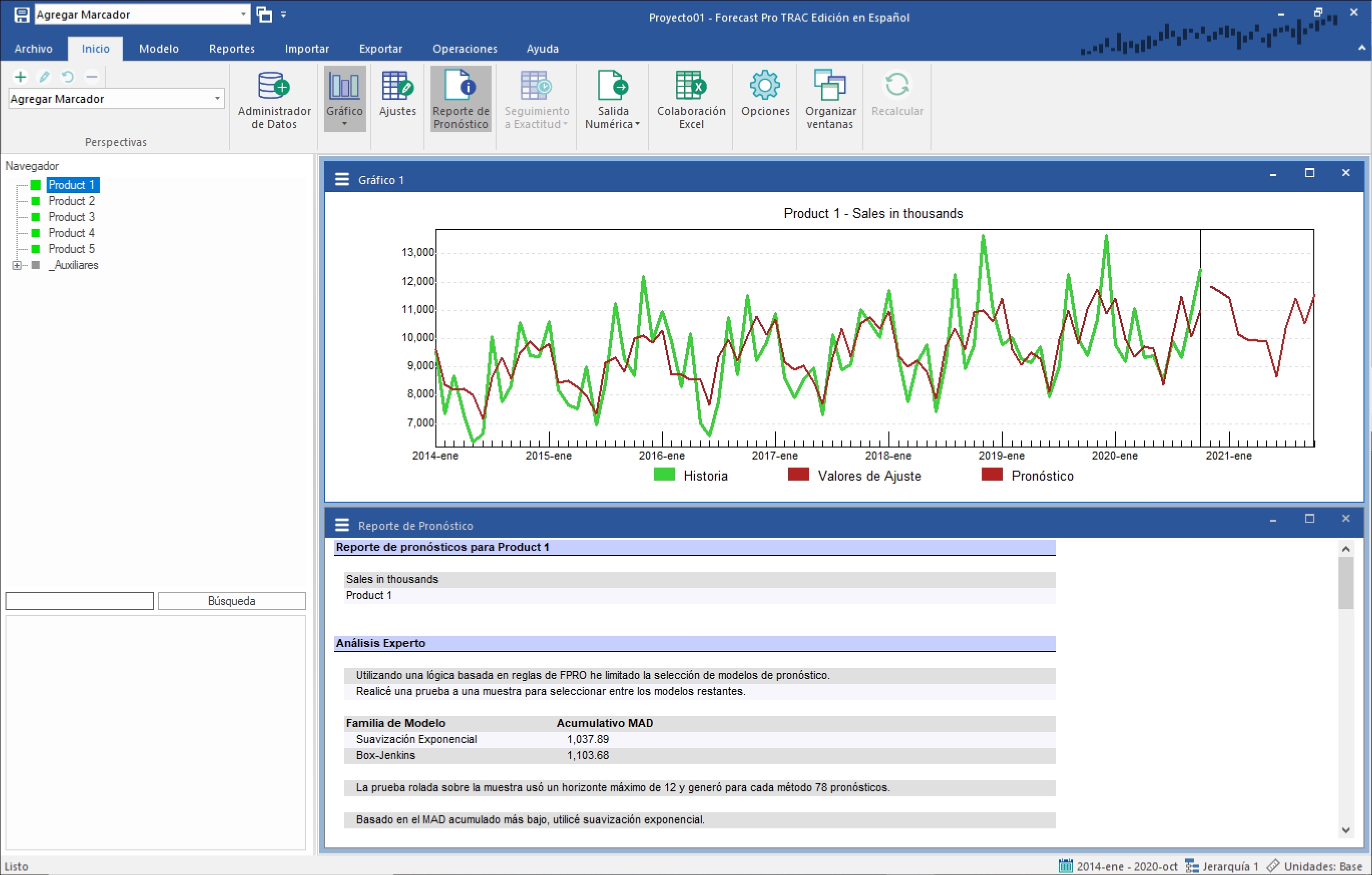Screen dimensions: 1372x875
Task: Switch to the Modelo ribbon tab
Action: (158, 49)
